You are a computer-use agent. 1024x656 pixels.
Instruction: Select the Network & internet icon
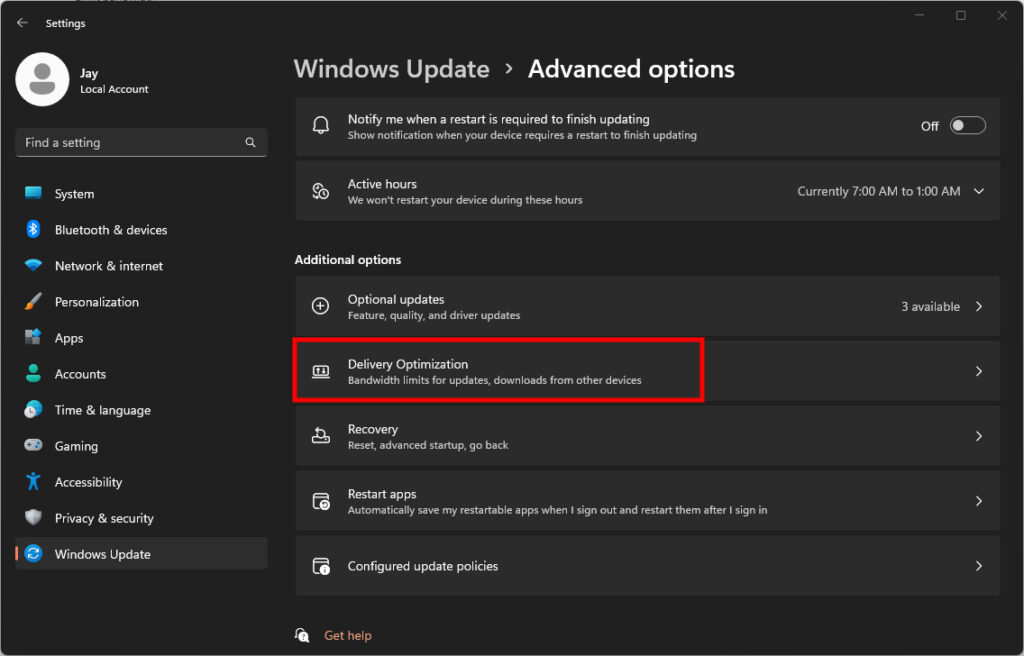[33, 265]
